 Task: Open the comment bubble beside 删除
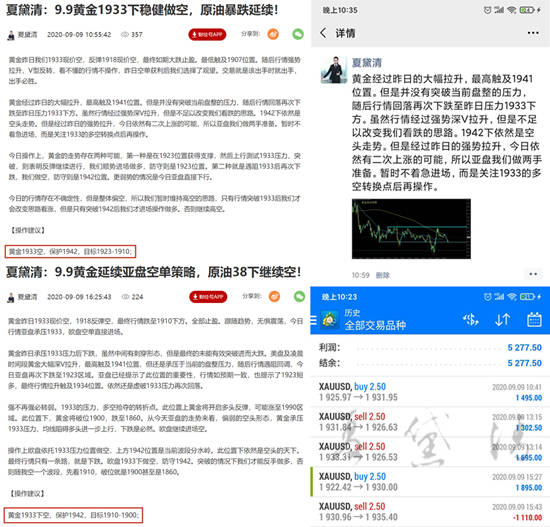tap(533, 274)
